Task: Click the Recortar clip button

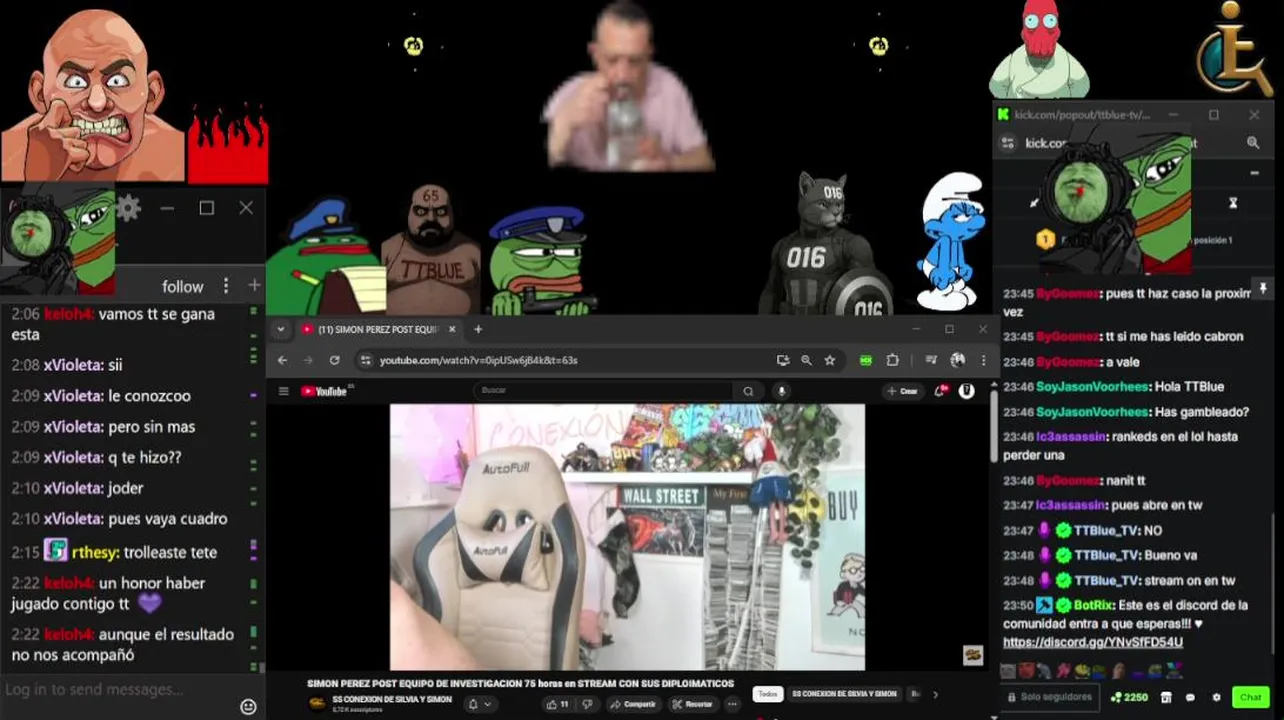Action: (692, 704)
